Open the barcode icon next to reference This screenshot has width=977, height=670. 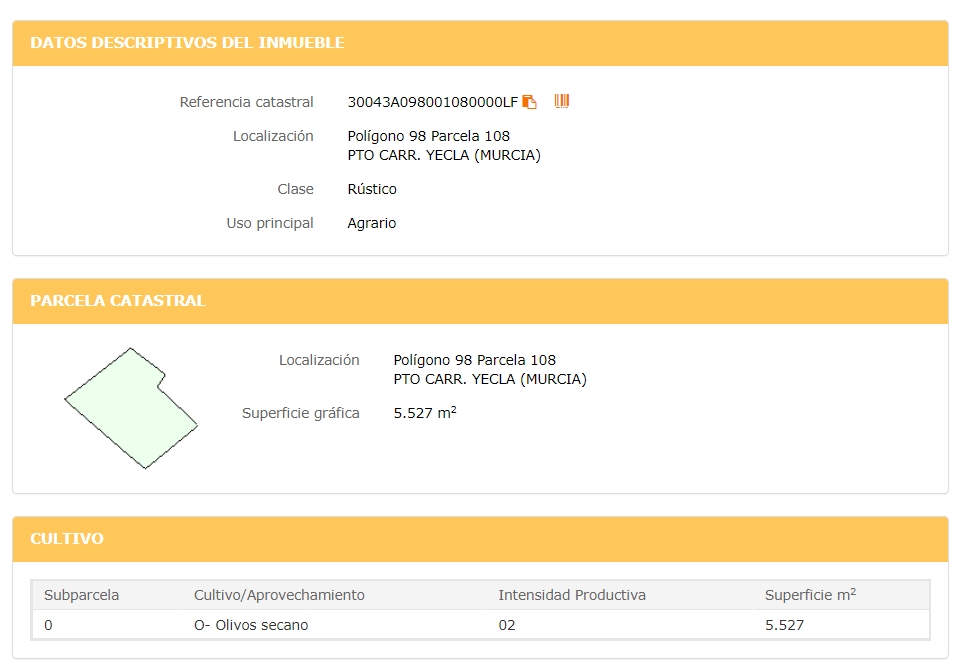[561, 101]
